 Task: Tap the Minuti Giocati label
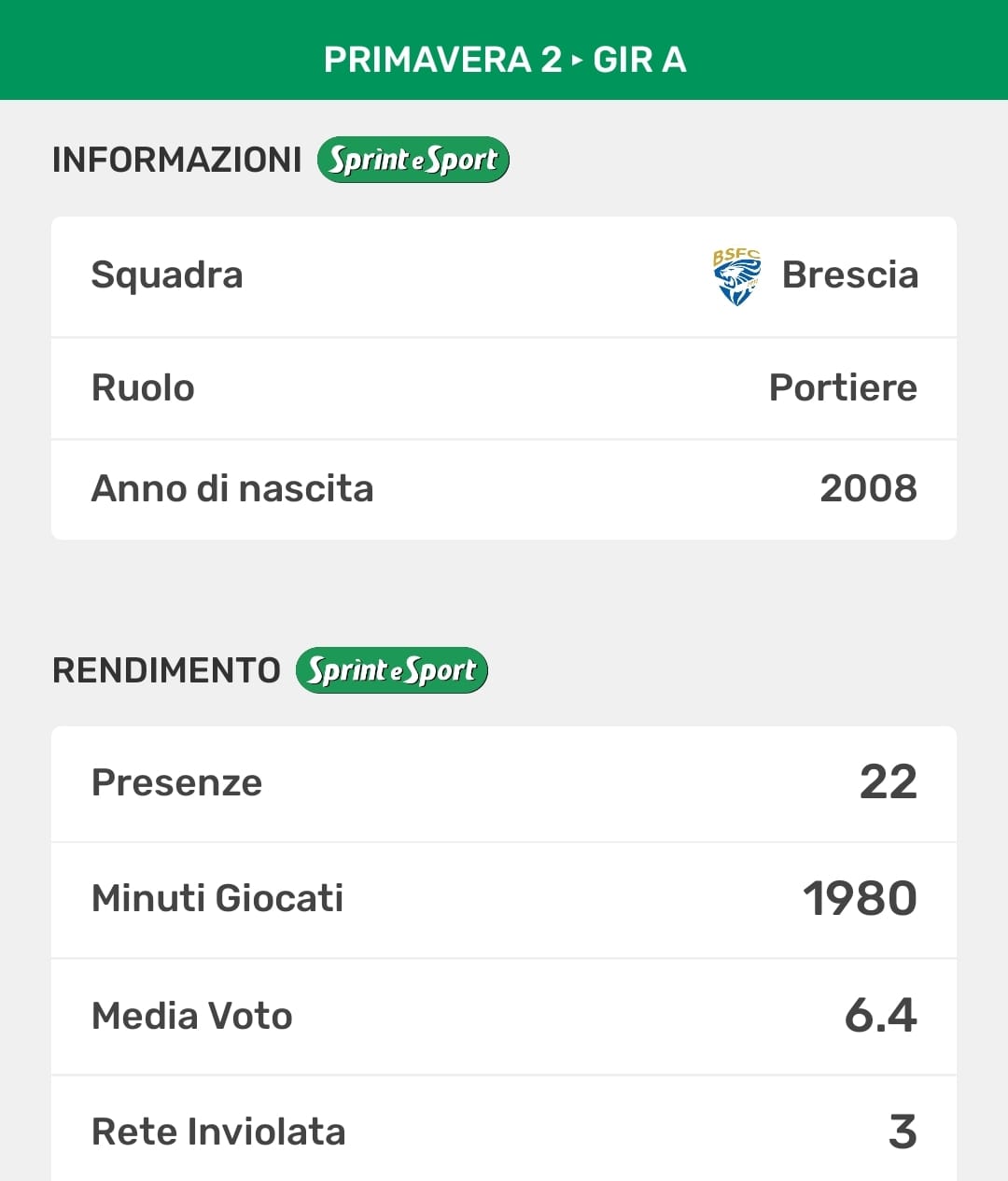click(217, 898)
